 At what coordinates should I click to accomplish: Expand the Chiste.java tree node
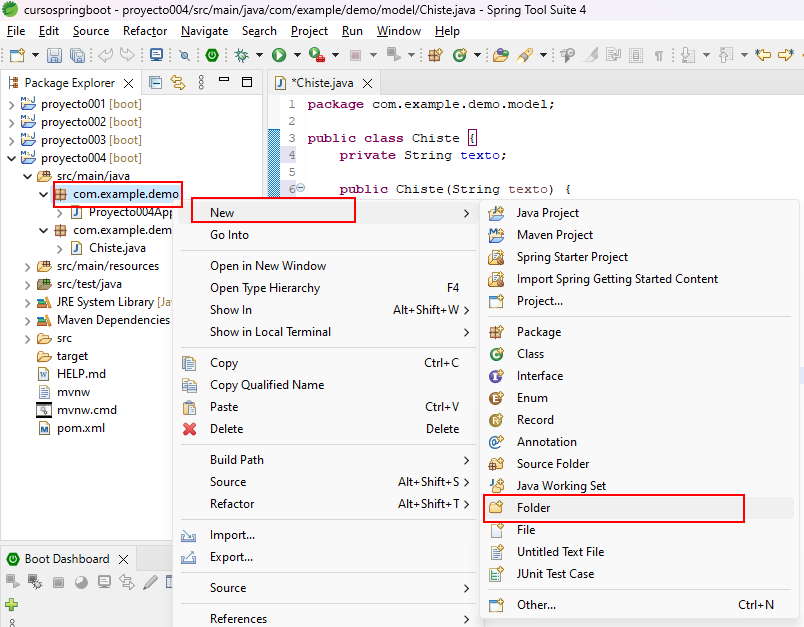60,249
